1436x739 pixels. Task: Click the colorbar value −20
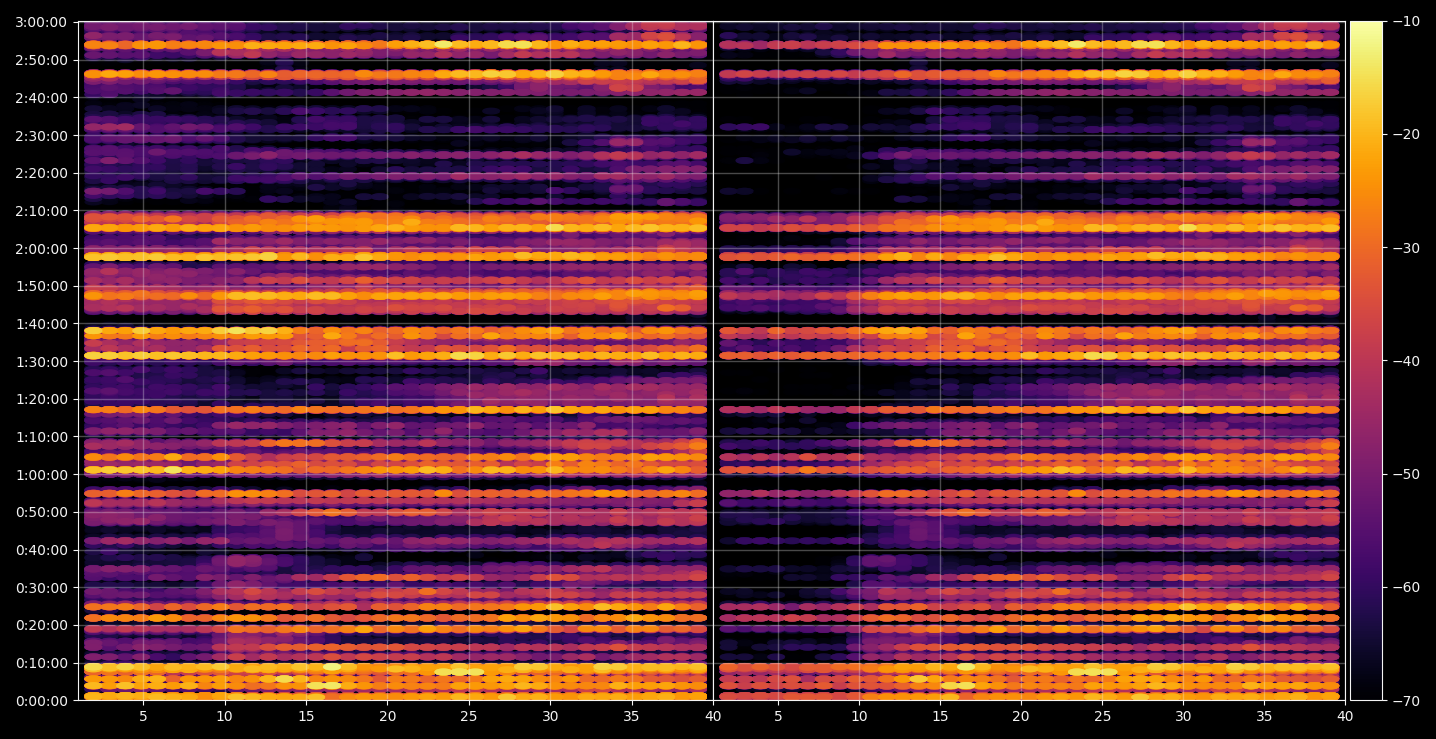click(1407, 135)
